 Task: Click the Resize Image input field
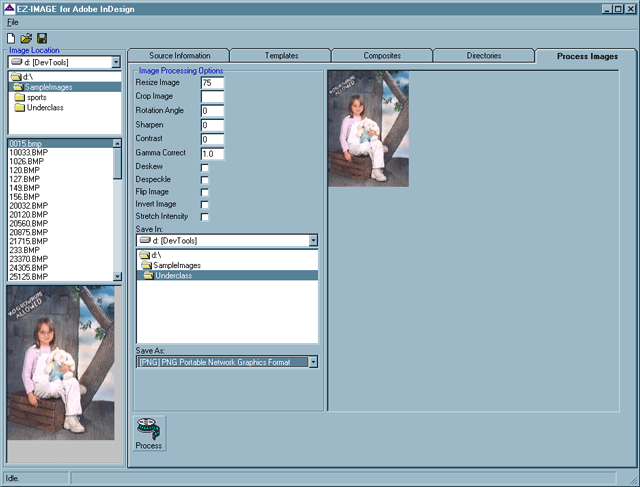(x=212, y=83)
